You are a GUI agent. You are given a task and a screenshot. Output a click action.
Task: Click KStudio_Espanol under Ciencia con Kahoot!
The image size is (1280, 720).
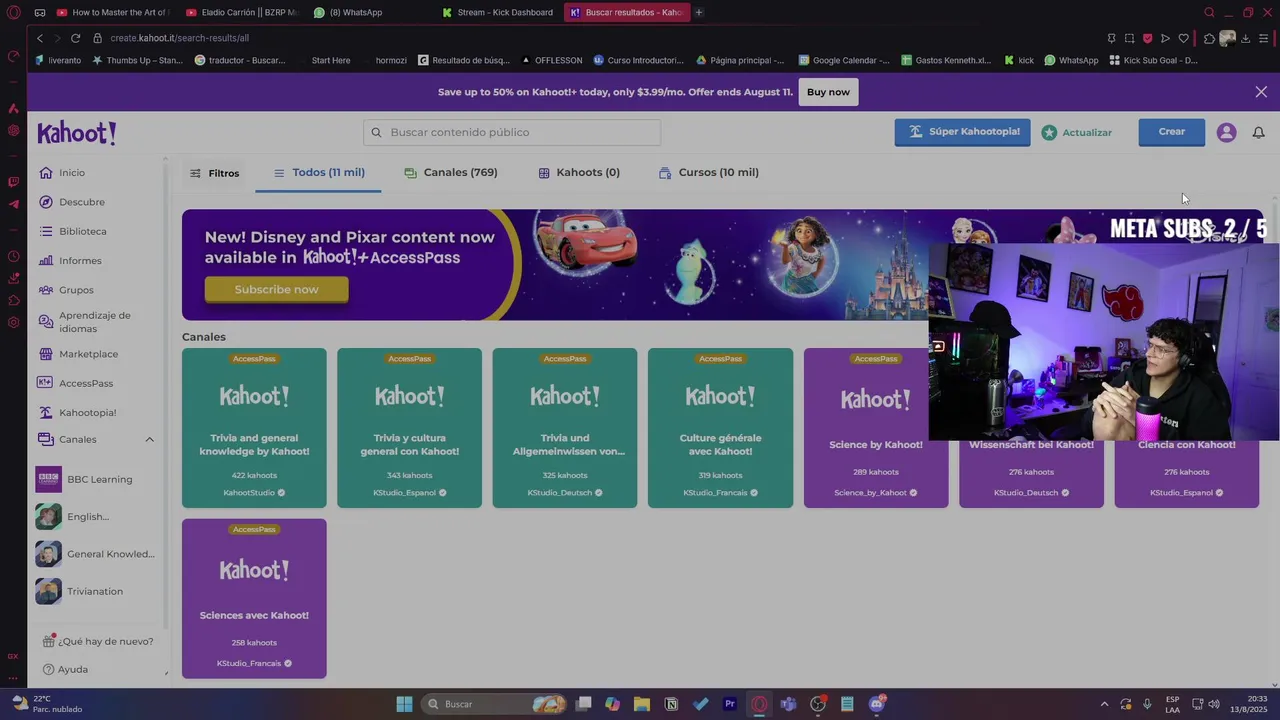coord(1181,493)
